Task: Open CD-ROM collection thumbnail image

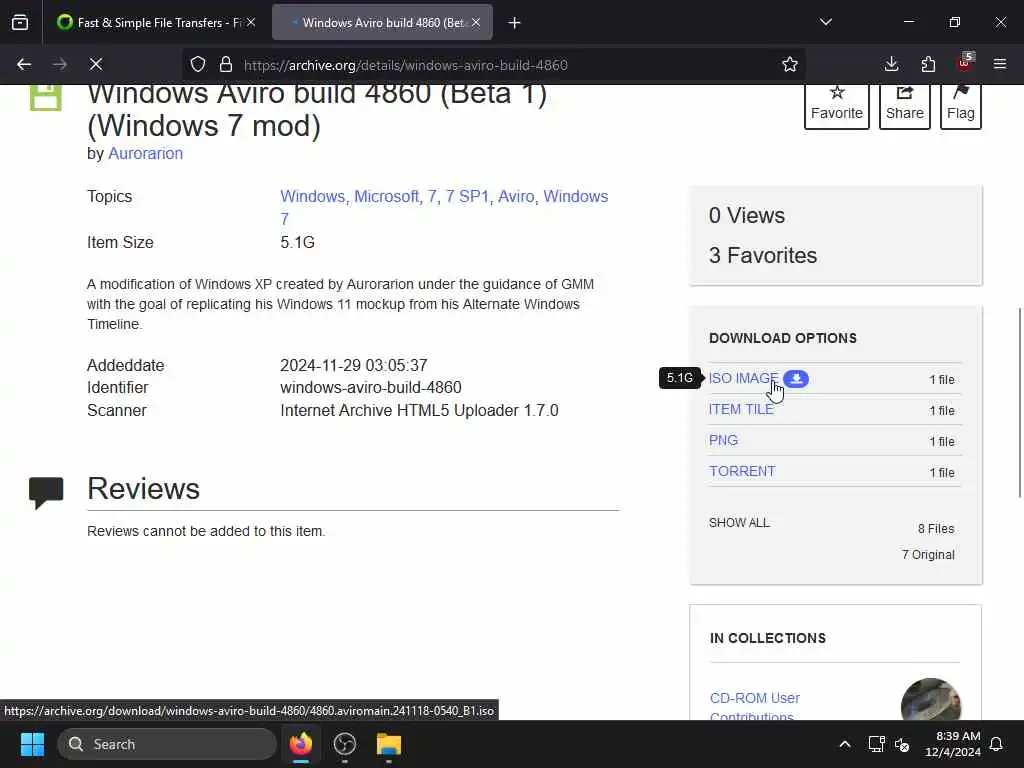Action: tap(931, 699)
